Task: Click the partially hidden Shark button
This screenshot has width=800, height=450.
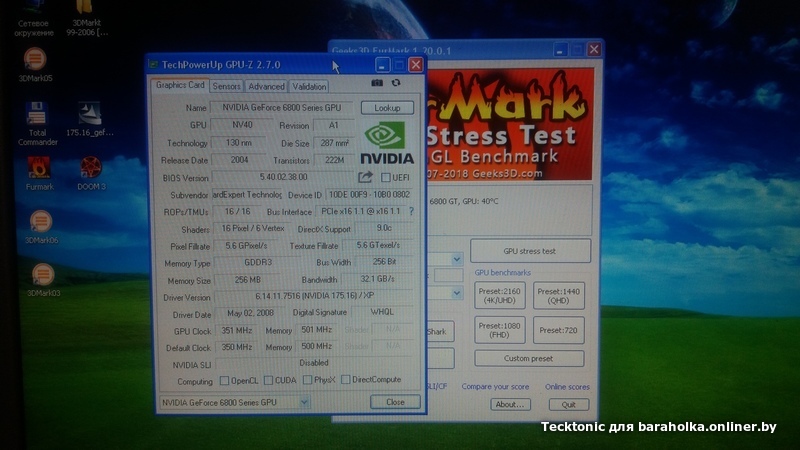Action: point(440,332)
